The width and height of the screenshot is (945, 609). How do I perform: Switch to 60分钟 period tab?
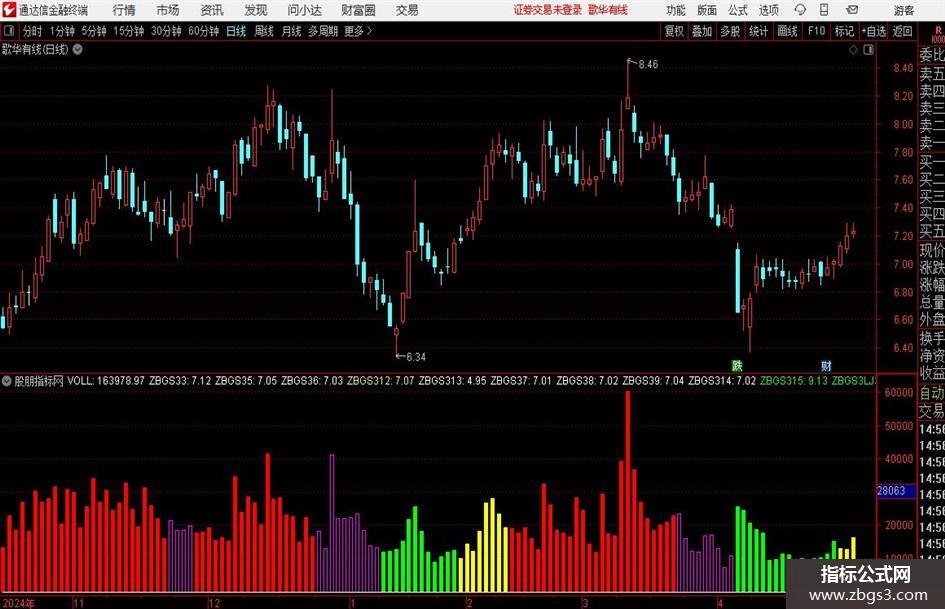[x=203, y=31]
